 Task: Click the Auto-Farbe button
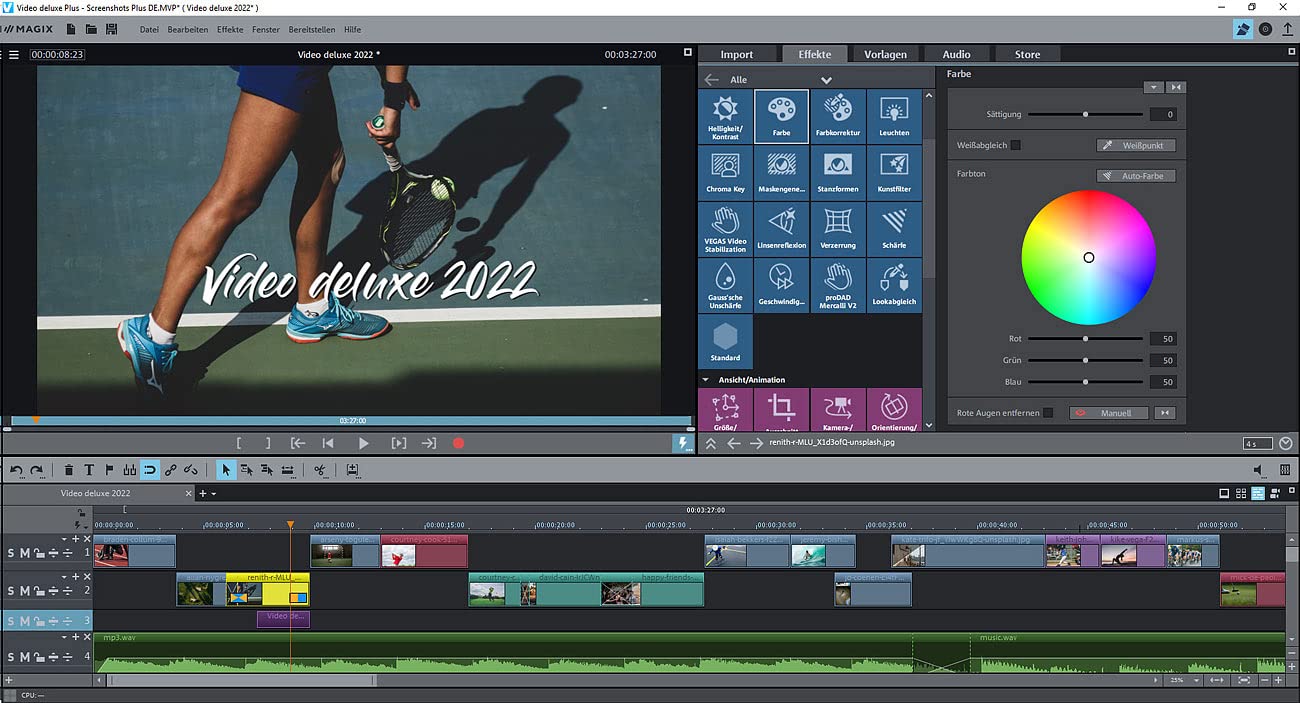tap(1135, 176)
